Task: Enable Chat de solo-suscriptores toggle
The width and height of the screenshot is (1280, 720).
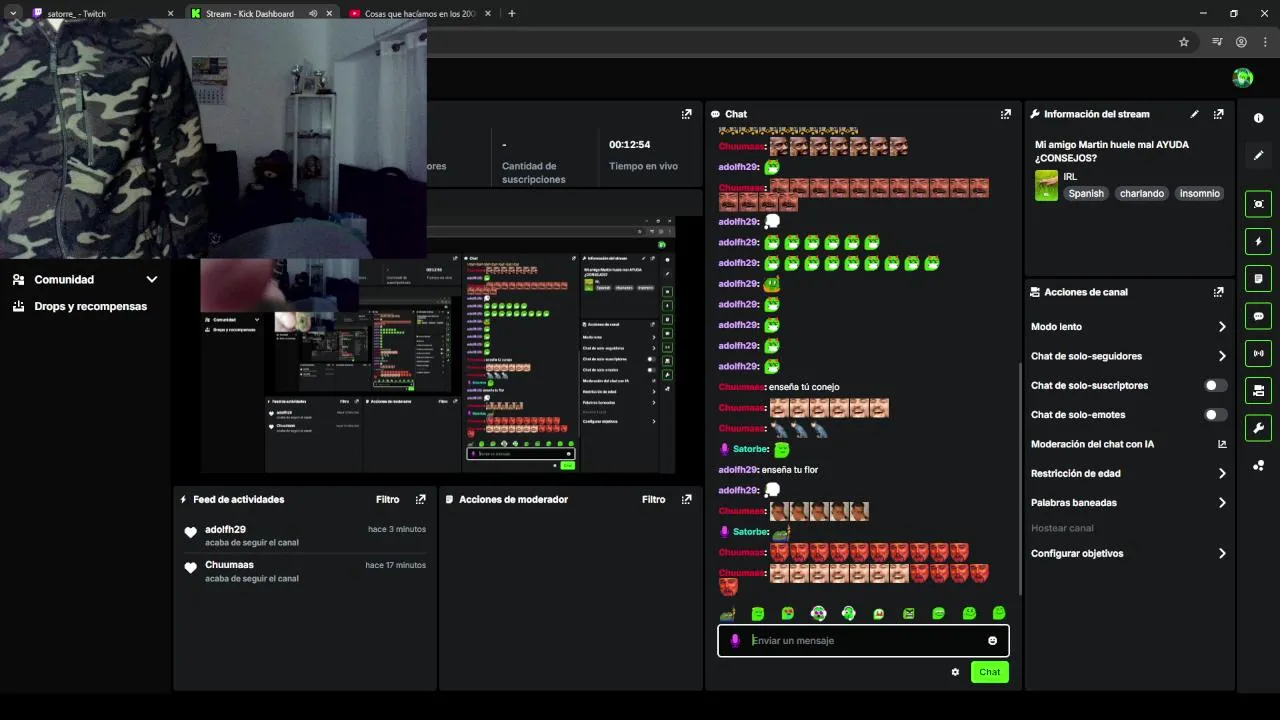Action: click(x=1215, y=385)
